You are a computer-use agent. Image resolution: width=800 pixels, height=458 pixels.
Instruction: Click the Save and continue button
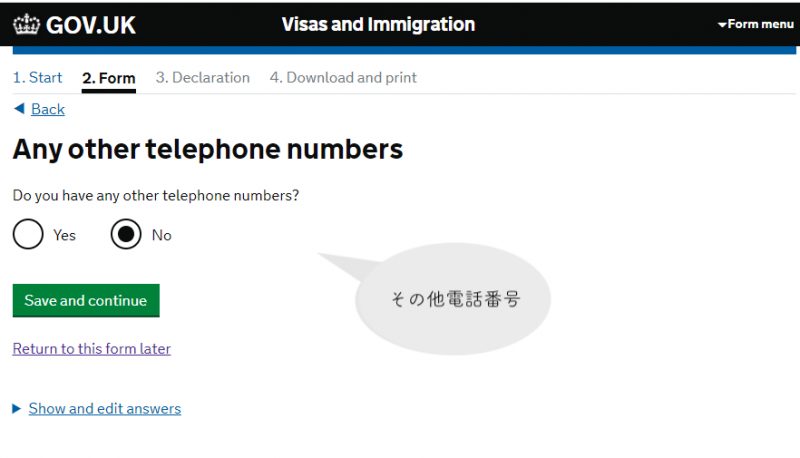[x=86, y=300]
